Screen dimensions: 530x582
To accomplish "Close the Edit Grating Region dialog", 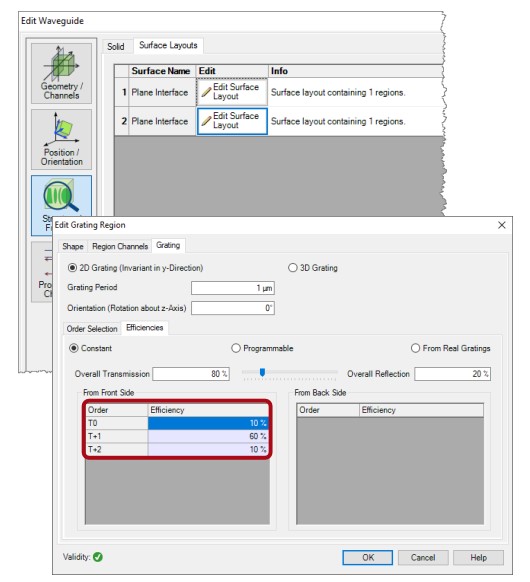I will [502, 225].
